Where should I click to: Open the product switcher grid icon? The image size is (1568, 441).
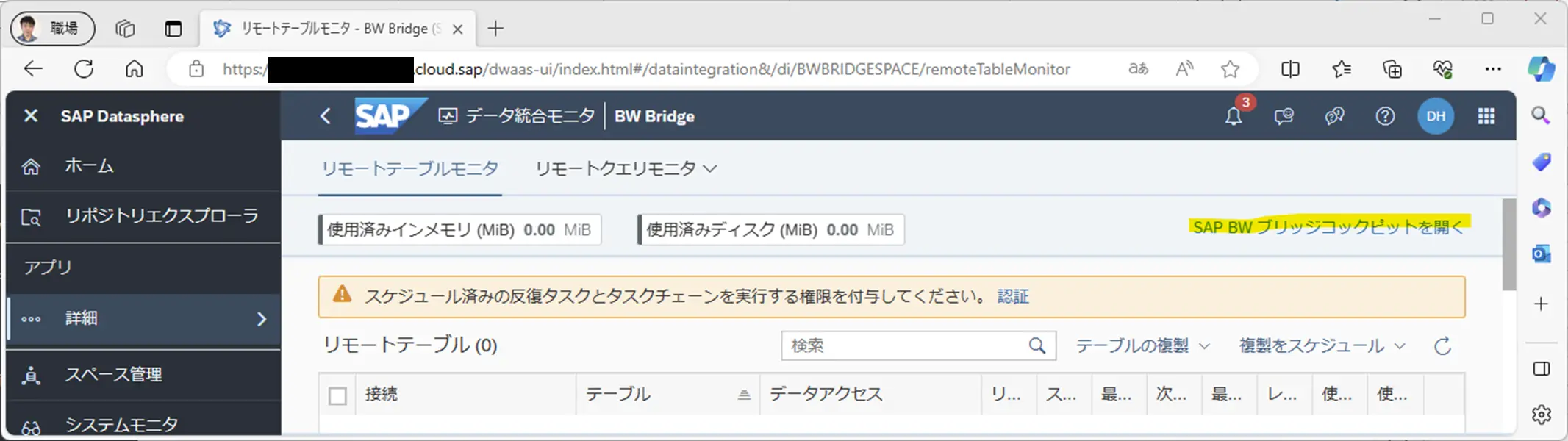point(1486,116)
